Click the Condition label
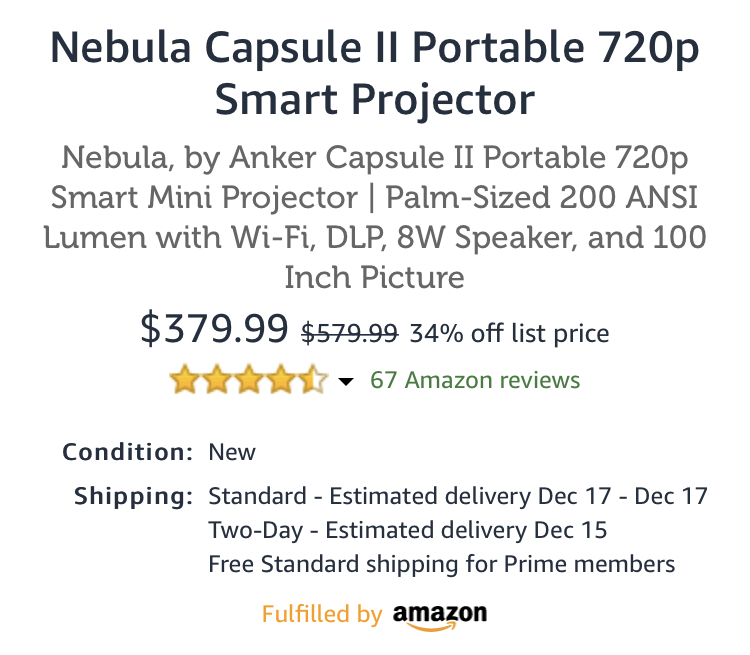Screen dimensions: 750x655 127,452
